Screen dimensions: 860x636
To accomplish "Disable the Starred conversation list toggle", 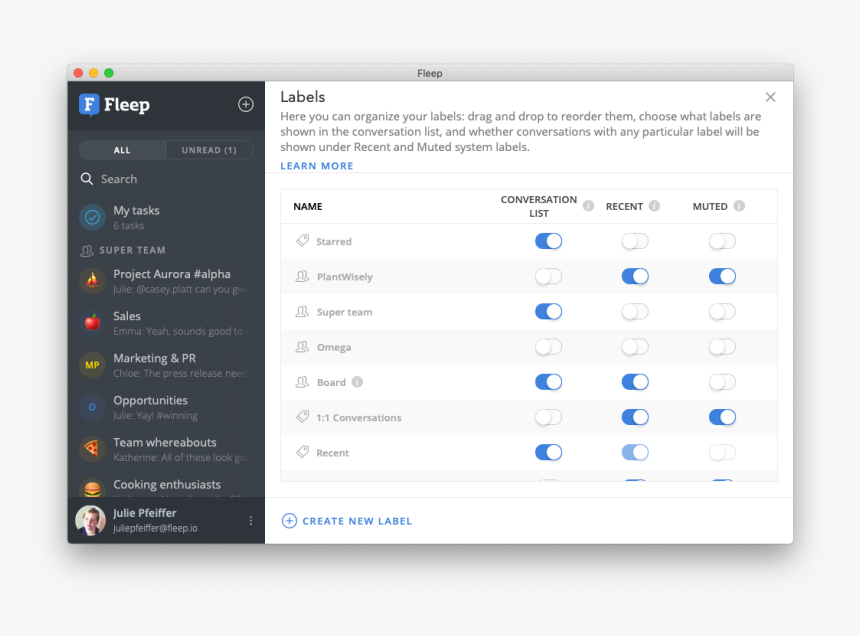I will pos(548,241).
